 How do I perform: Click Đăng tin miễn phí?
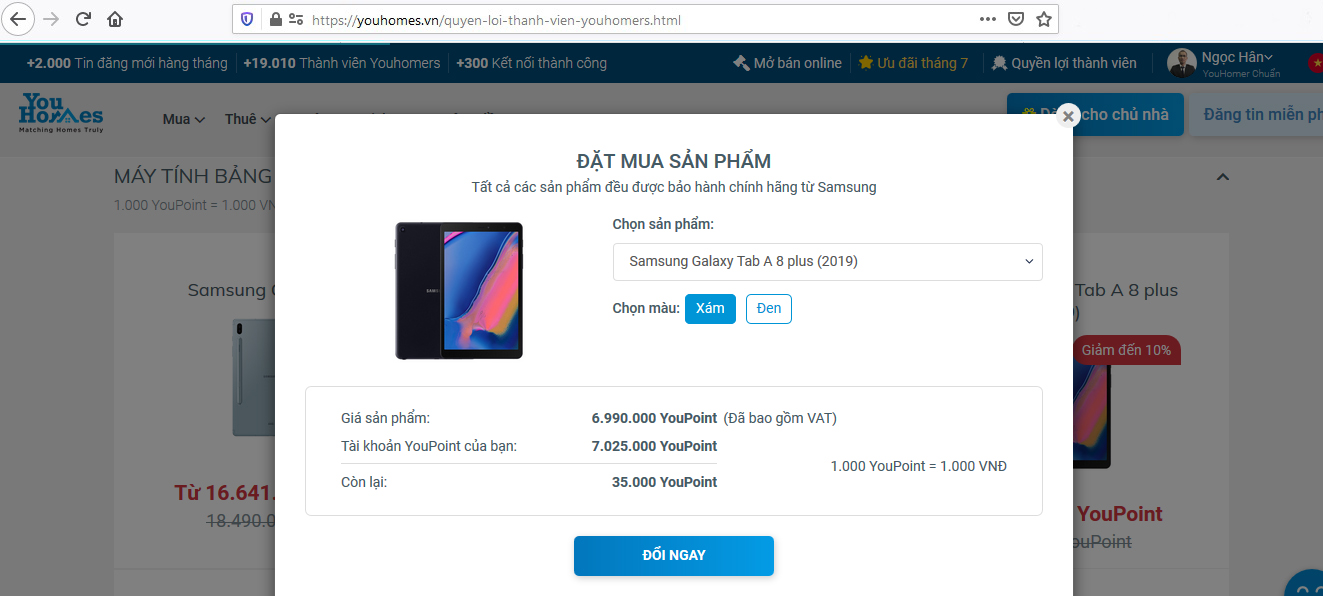(1272, 114)
